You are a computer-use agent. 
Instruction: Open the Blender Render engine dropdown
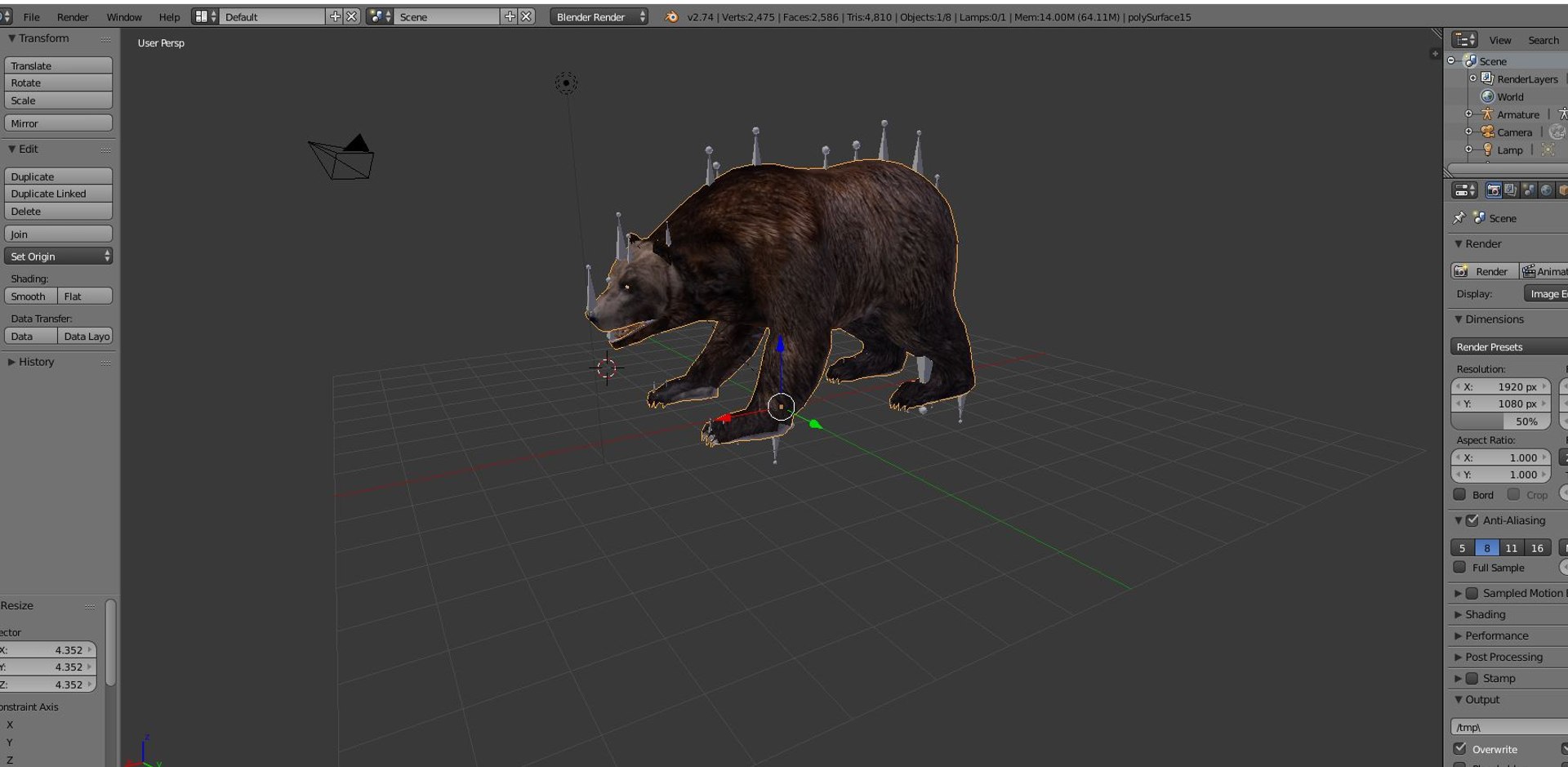click(x=599, y=16)
